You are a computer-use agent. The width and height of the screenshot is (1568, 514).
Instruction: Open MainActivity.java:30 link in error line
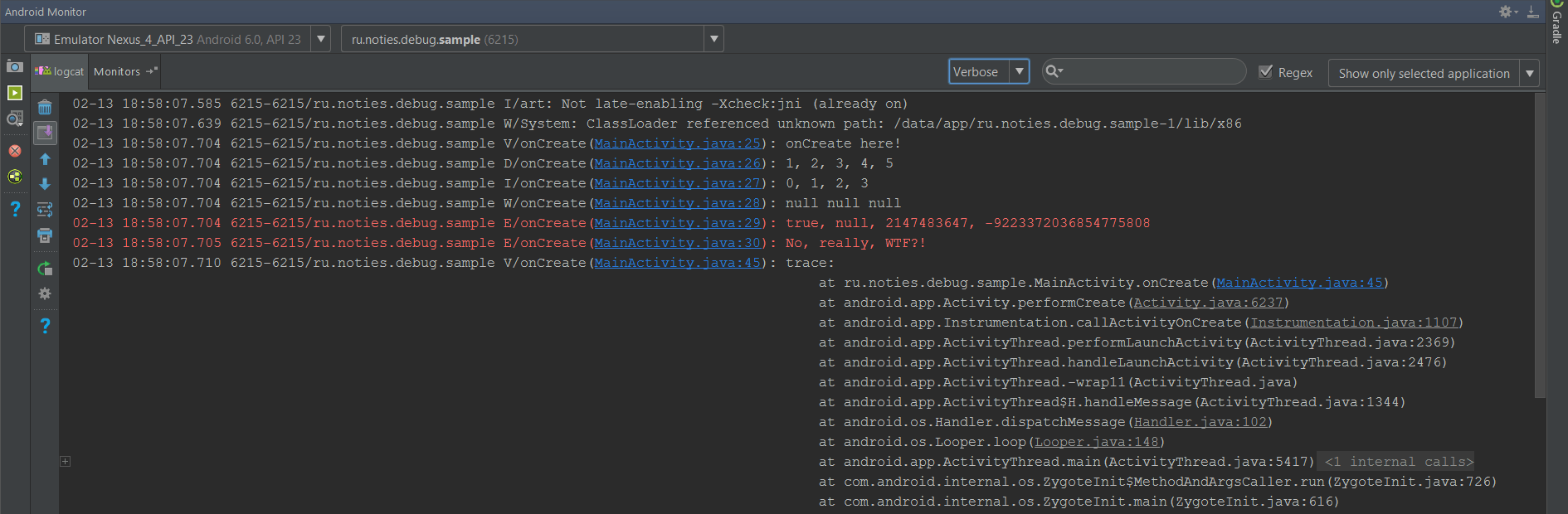(x=678, y=243)
